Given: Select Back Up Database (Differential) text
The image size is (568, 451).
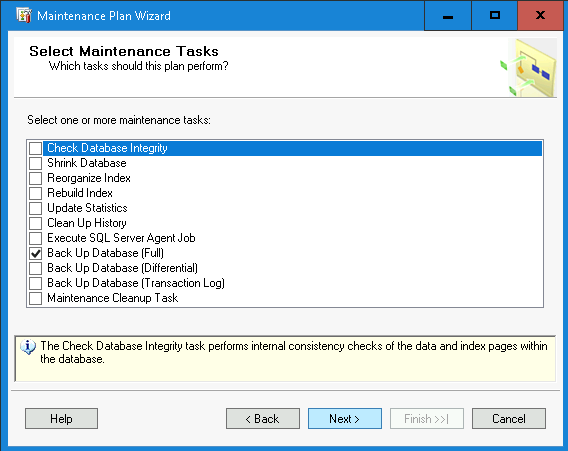Looking at the screenshot, I should [x=122, y=268].
